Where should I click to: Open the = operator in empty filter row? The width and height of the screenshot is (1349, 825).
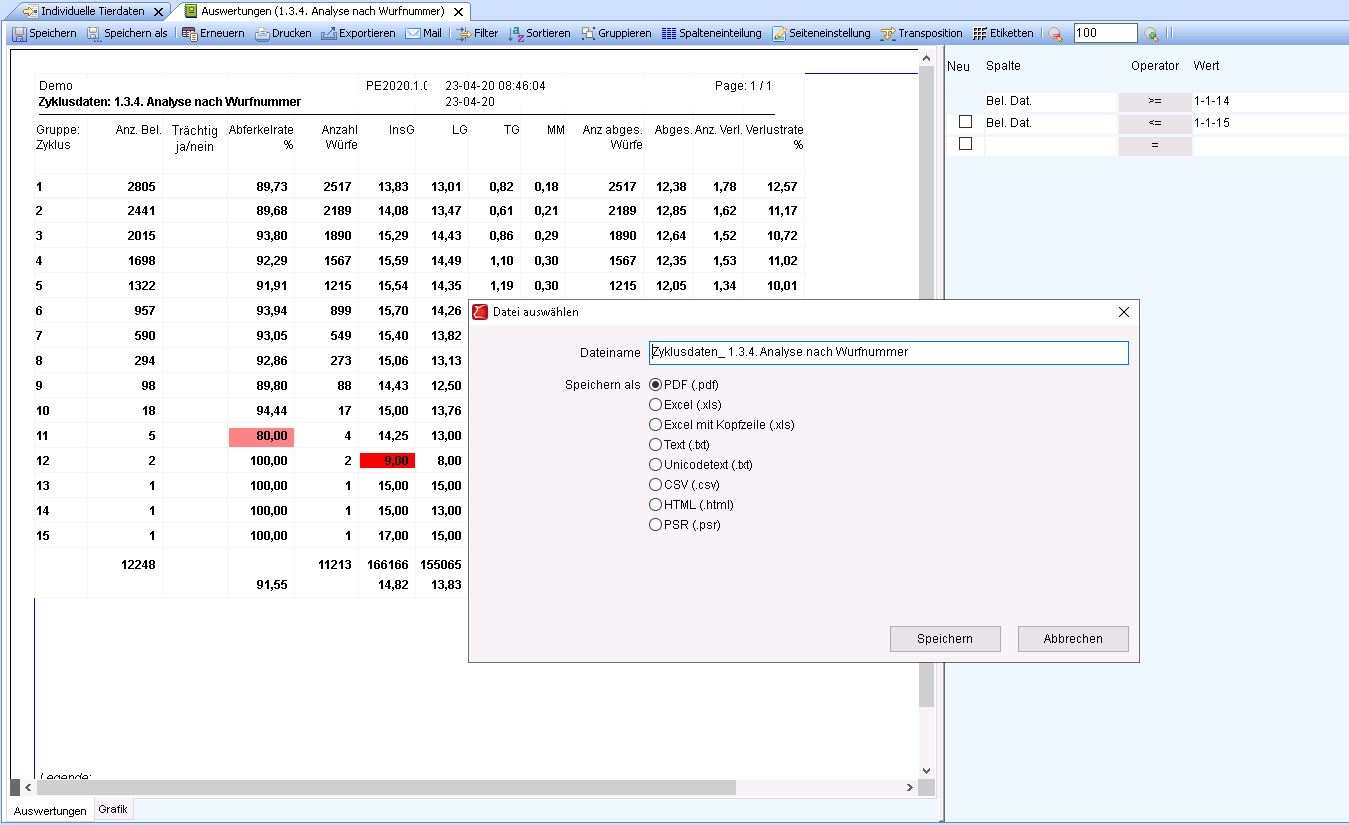[1155, 145]
